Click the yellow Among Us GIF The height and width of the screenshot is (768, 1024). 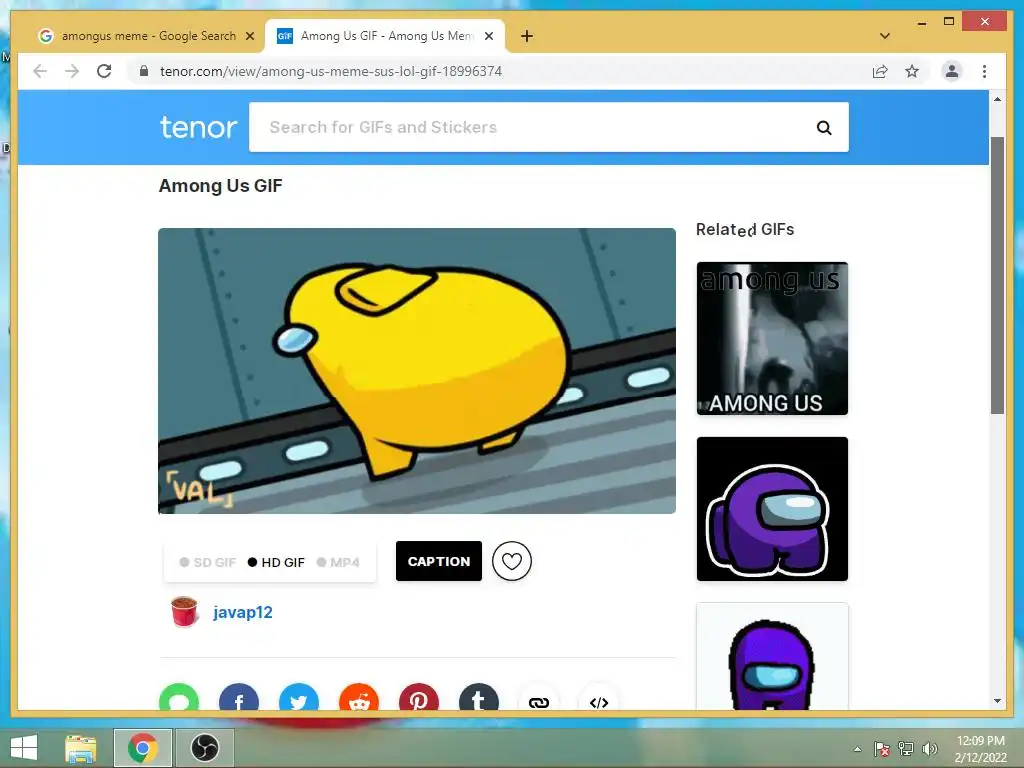pyautogui.click(x=417, y=370)
